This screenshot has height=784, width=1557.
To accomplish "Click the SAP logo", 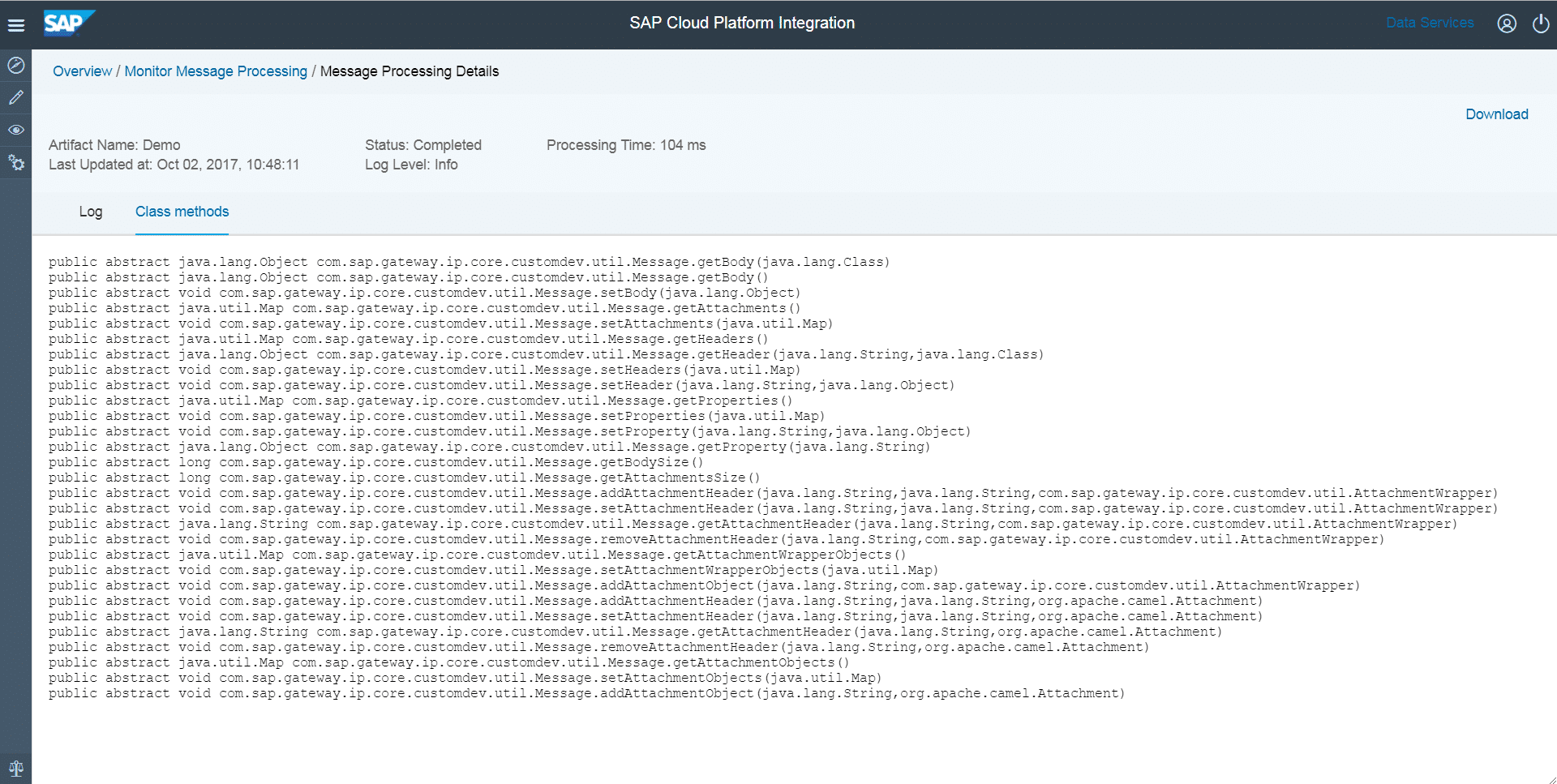I will tap(68, 24).
